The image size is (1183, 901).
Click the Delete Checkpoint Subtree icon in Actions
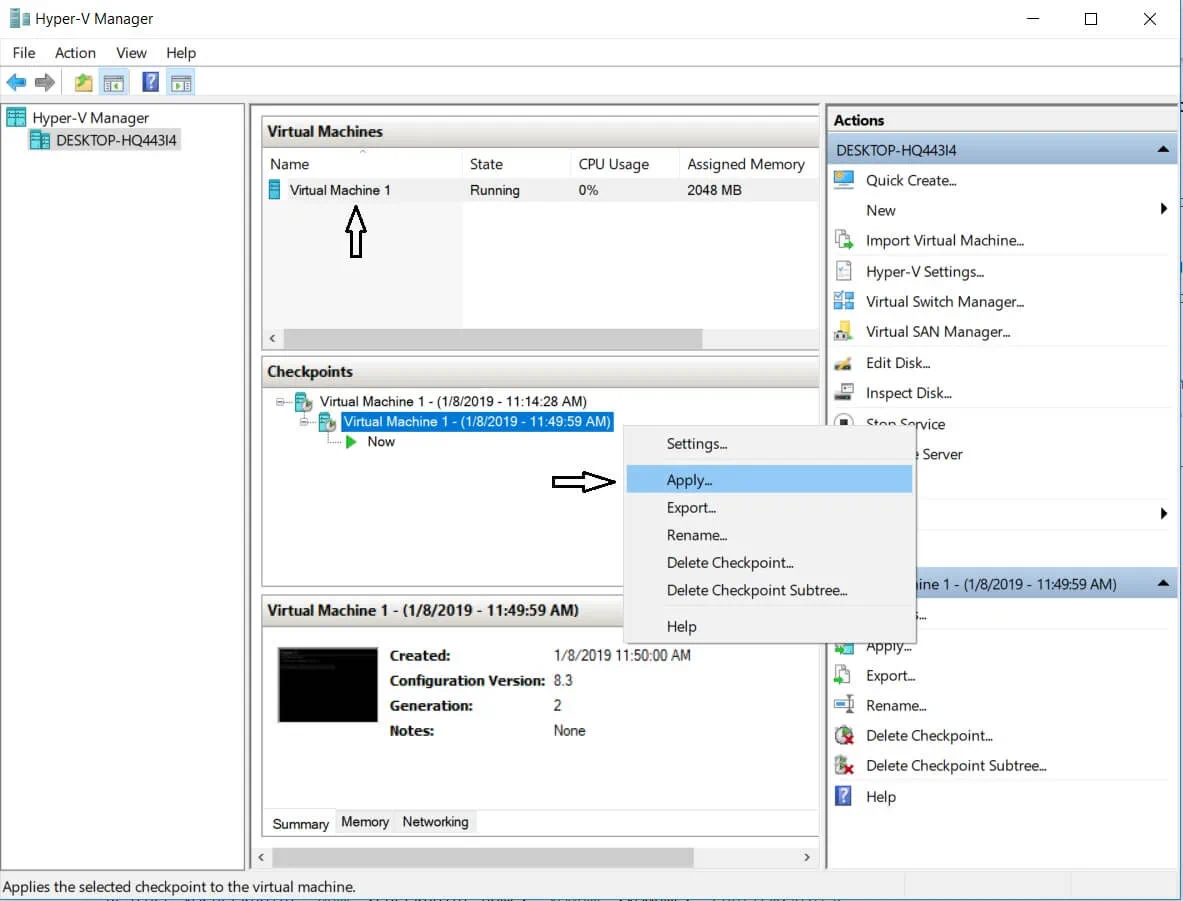[844, 766]
